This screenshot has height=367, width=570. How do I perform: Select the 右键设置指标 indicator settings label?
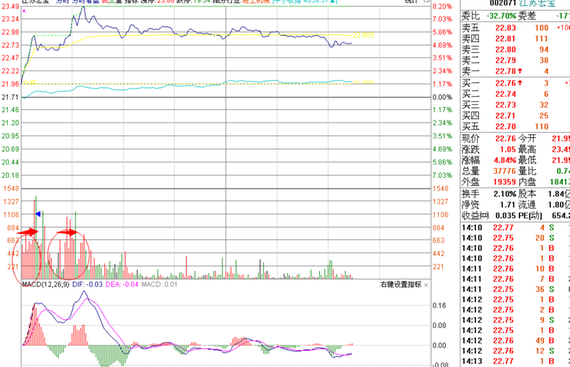click(401, 285)
